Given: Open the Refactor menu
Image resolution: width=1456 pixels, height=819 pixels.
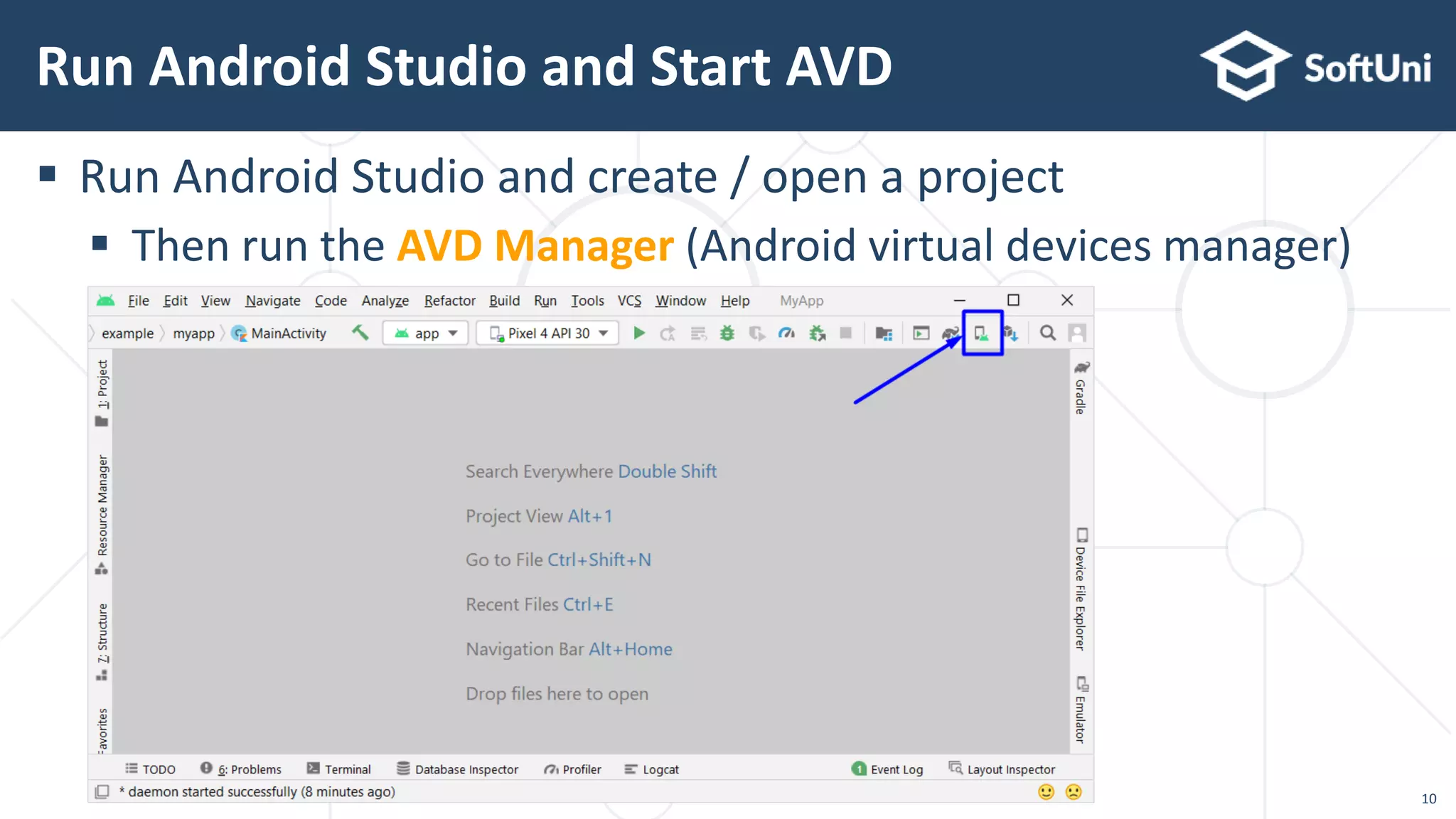Looking at the screenshot, I should coord(450,301).
